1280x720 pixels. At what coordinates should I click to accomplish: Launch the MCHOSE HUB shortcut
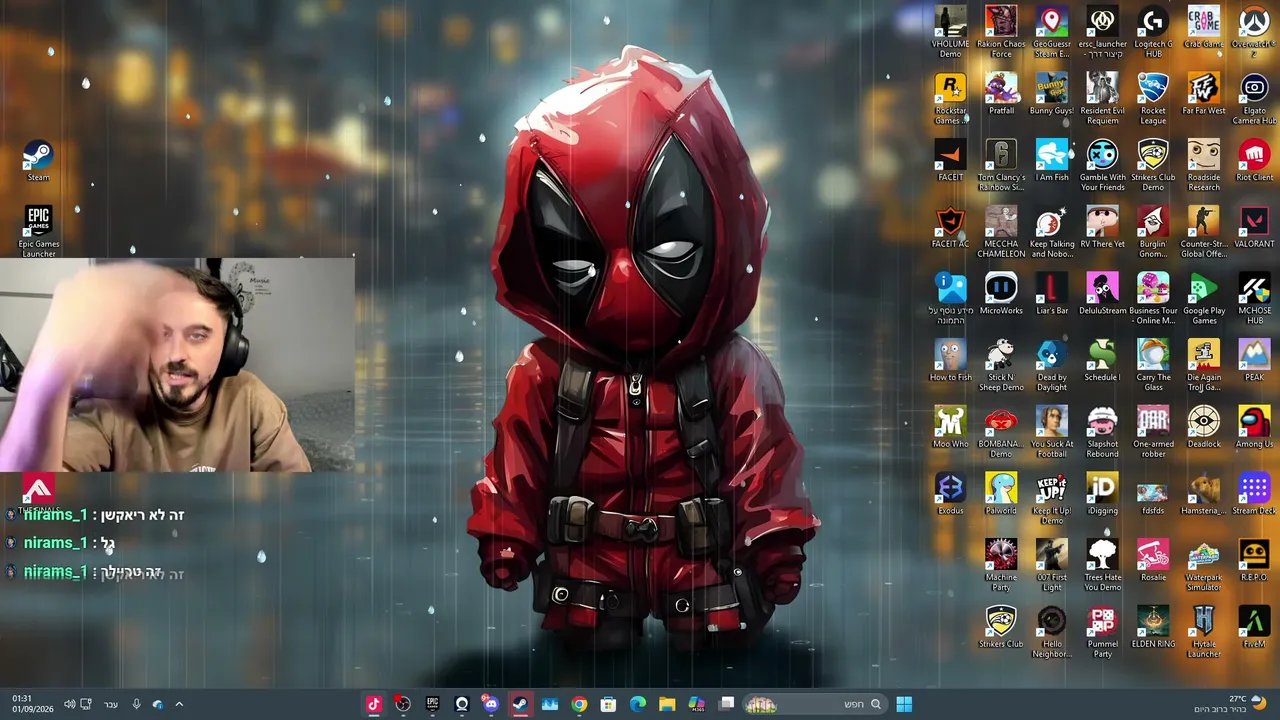click(1254, 299)
